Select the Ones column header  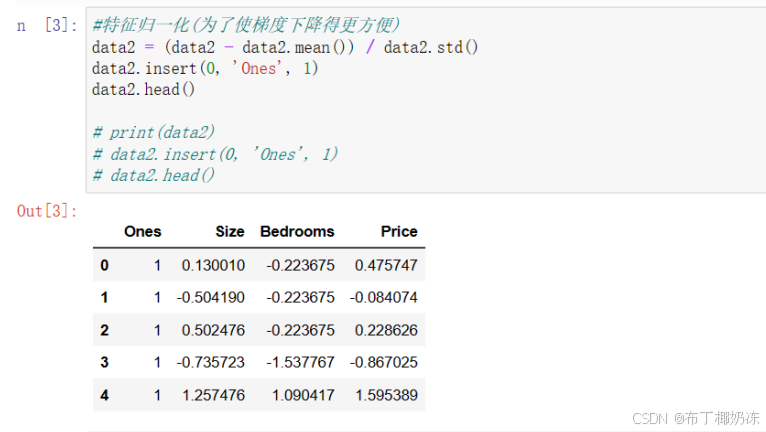point(143,232)
